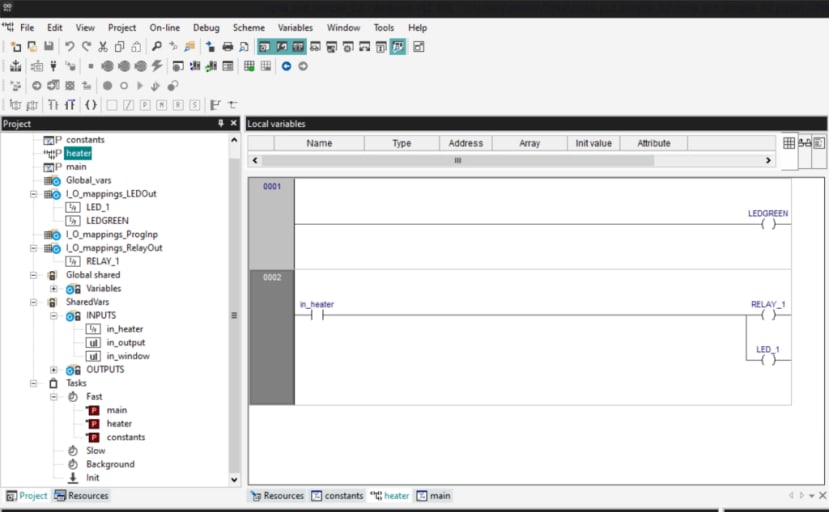
Task: Switch to the main editor tab
Action: point(434,496)
